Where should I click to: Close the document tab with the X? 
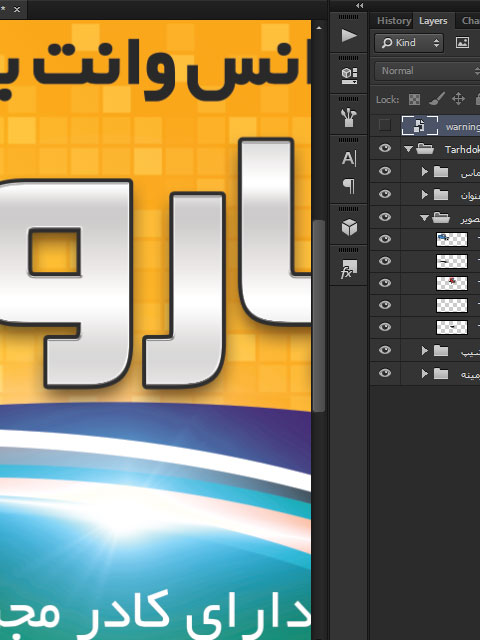(17, 9)
